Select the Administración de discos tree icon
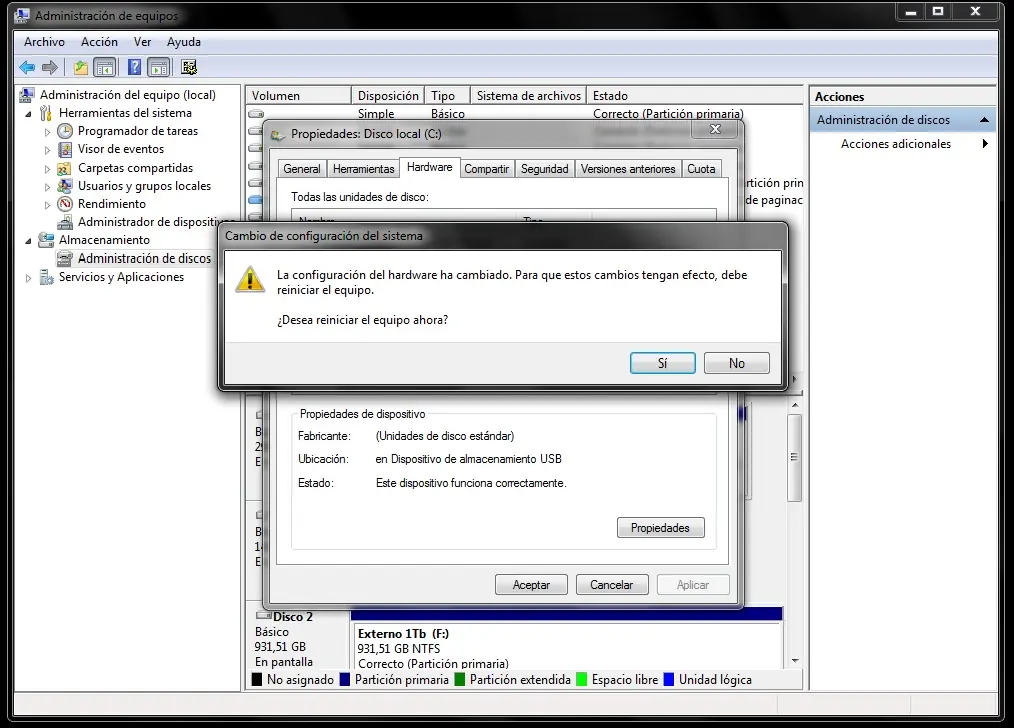Viewport: 1014px width, 728px height. [x=65, y=259]
